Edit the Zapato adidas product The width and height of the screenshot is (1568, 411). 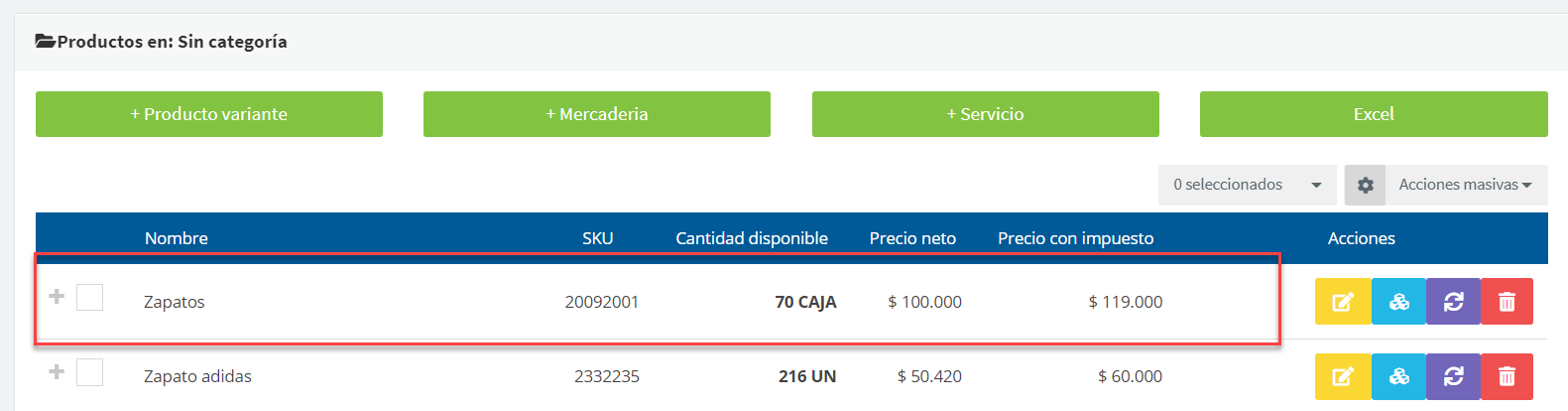pyautogui.click(x=1343, y=376)
